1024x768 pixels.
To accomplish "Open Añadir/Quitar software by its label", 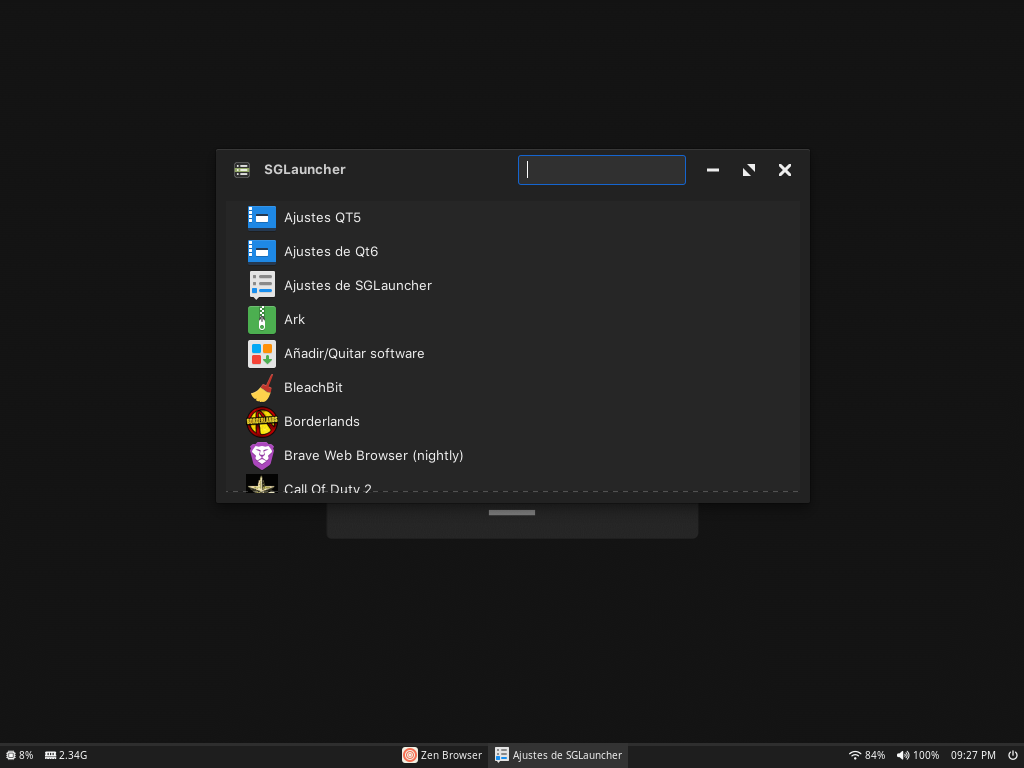I will [x=354, y=353].
